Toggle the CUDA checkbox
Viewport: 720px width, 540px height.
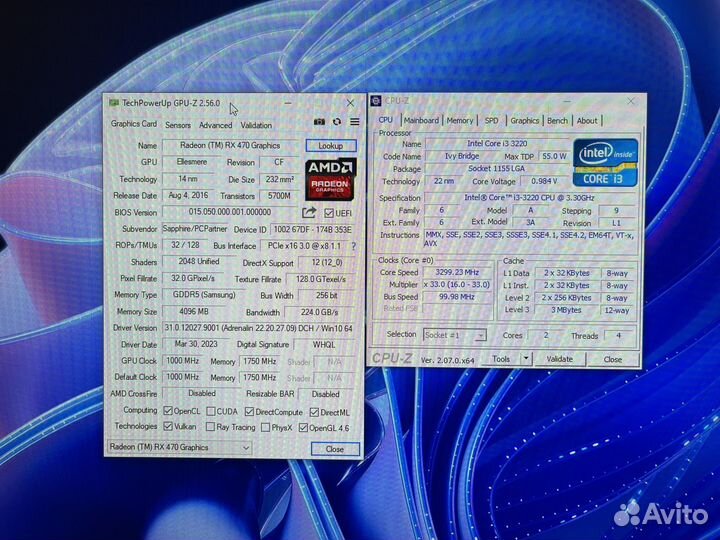[211, 411]
